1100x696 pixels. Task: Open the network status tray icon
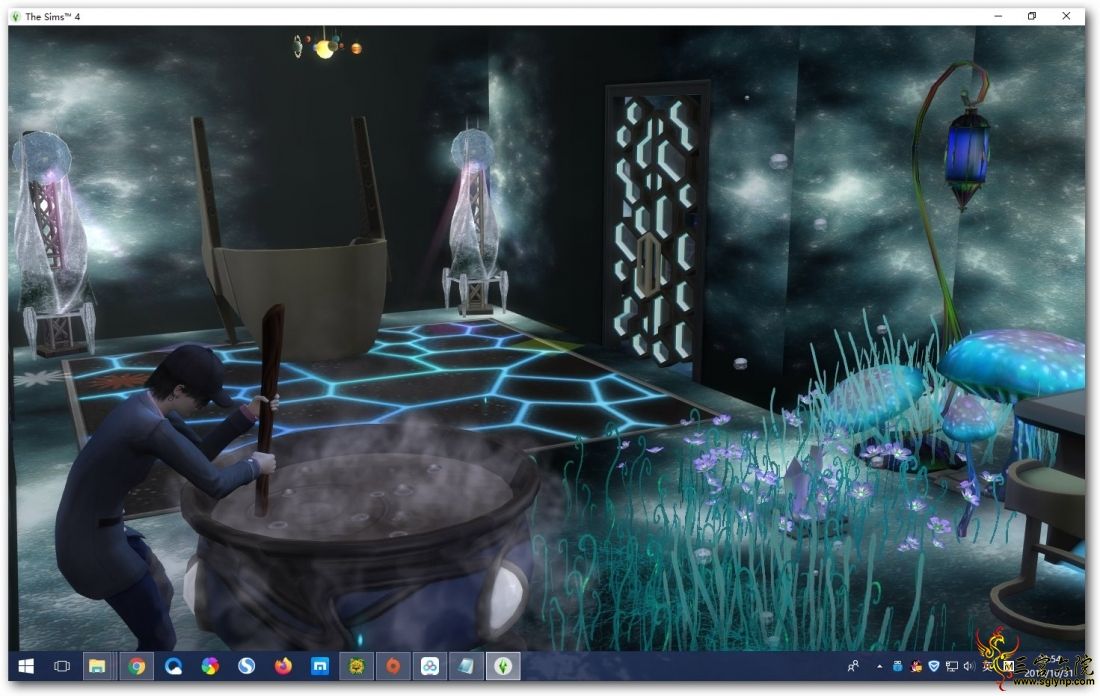(x=952, y=666)
